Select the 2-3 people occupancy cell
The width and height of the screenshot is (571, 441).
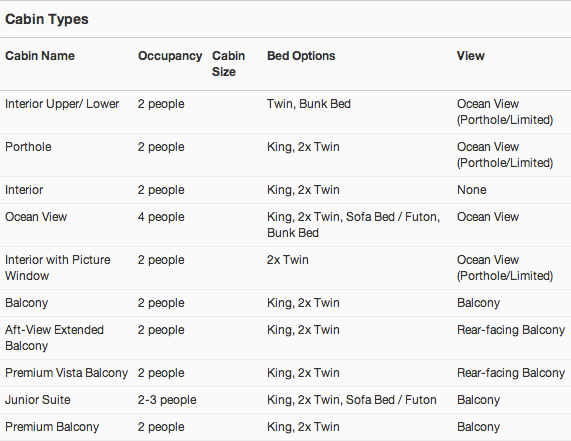coord(167,399)
